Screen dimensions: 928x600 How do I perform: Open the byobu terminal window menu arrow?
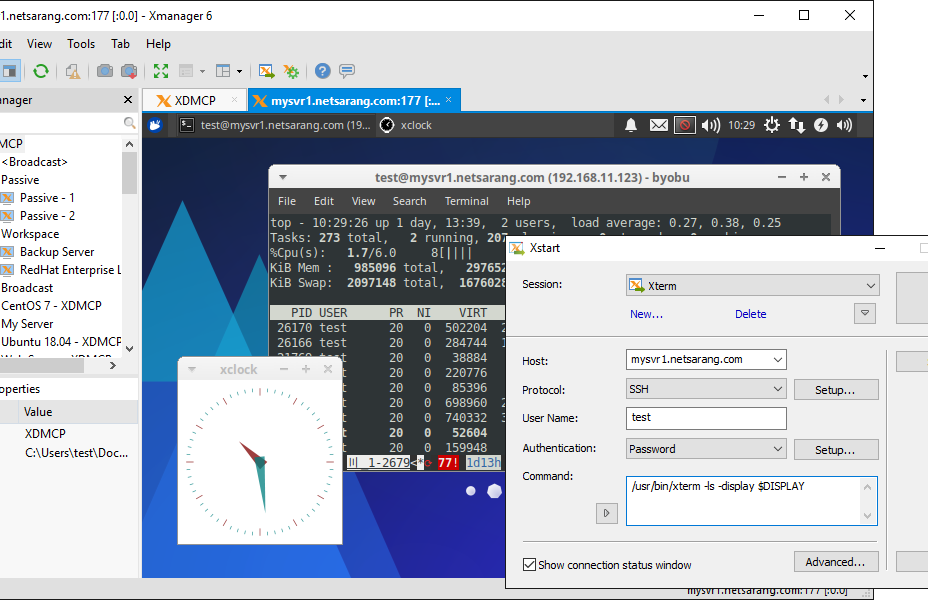tap(283, 177)
